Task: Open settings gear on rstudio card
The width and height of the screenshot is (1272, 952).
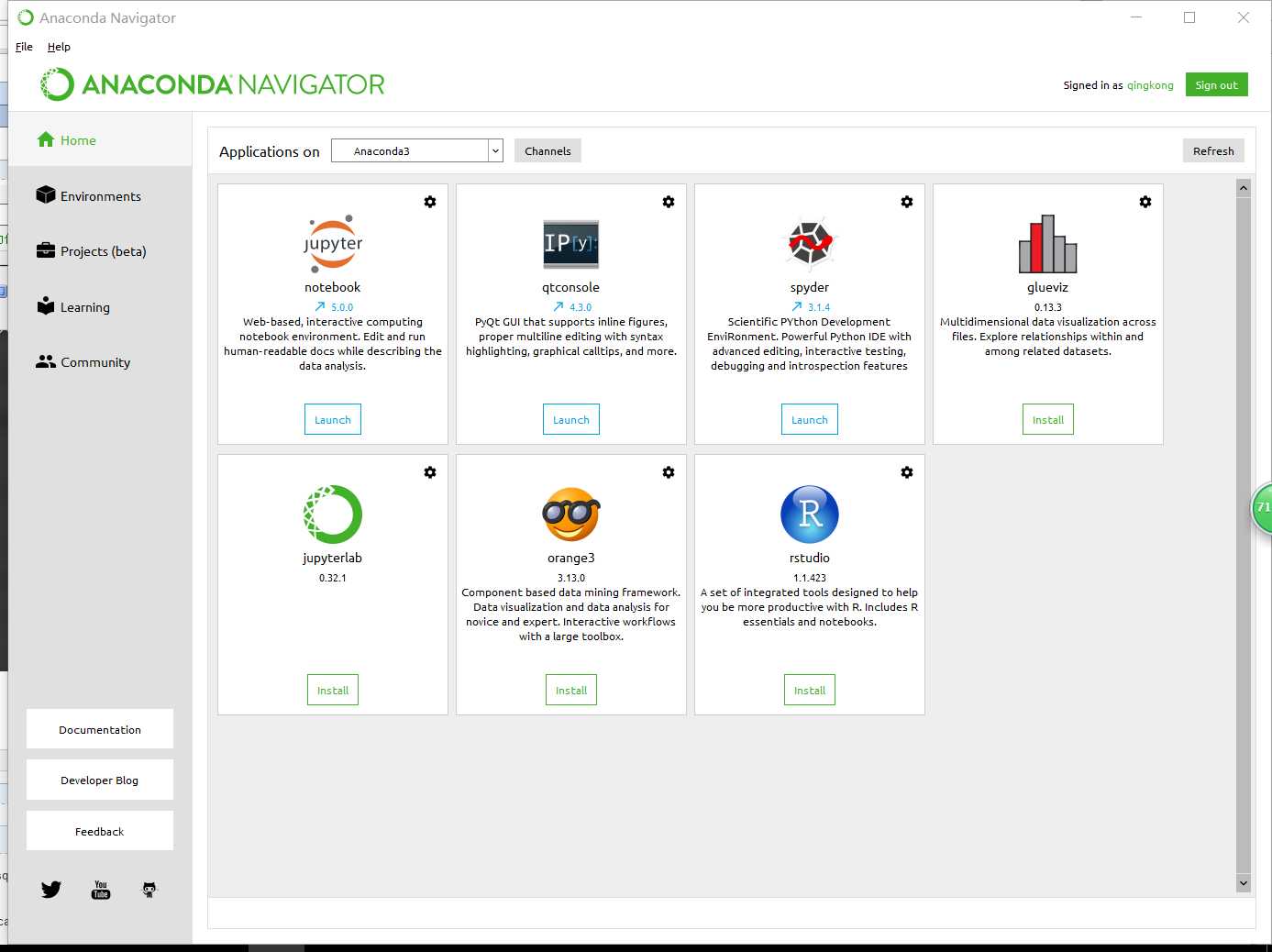Action: pos(907,472)
